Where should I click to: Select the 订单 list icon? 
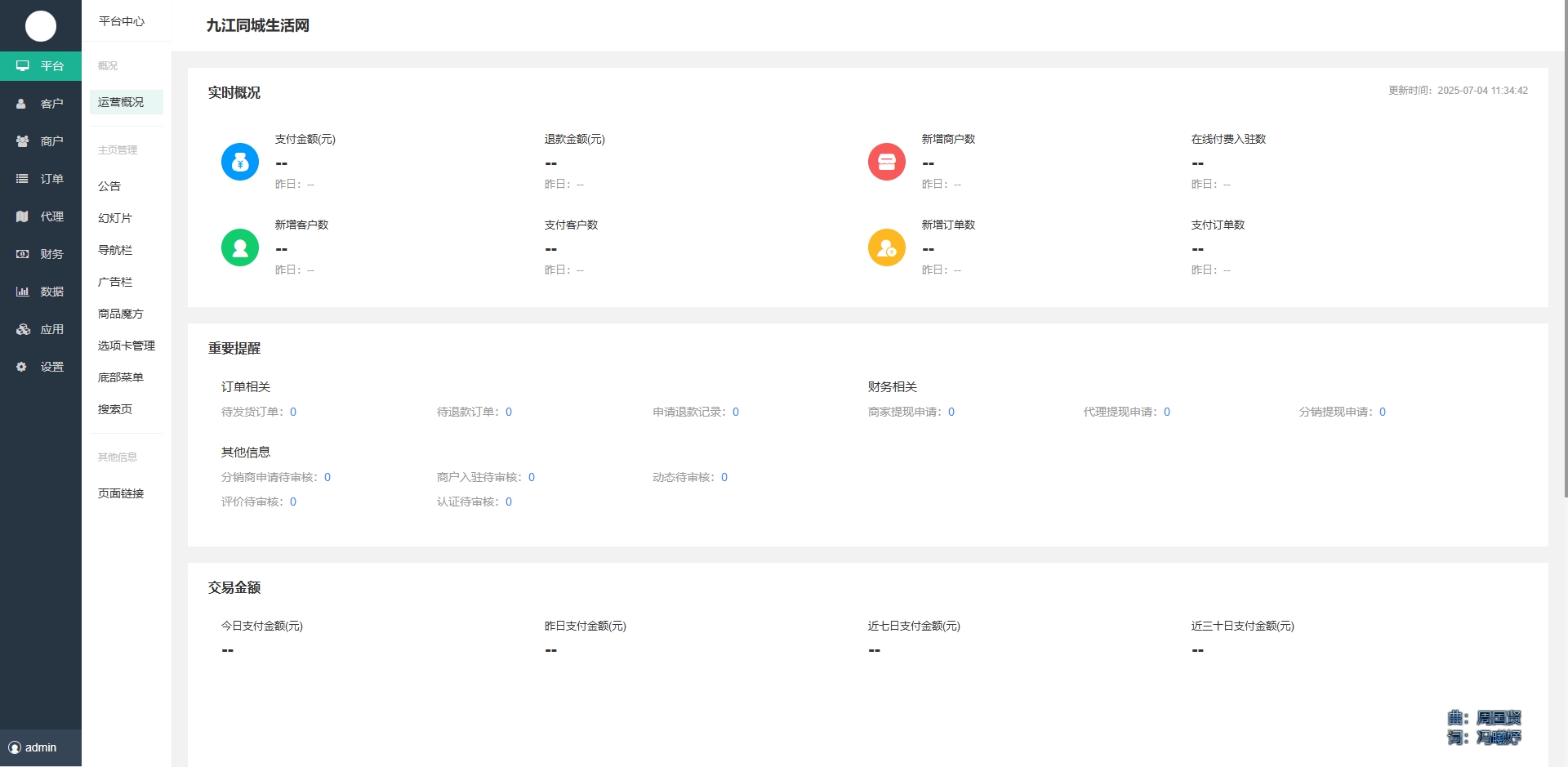click(22, 179)
